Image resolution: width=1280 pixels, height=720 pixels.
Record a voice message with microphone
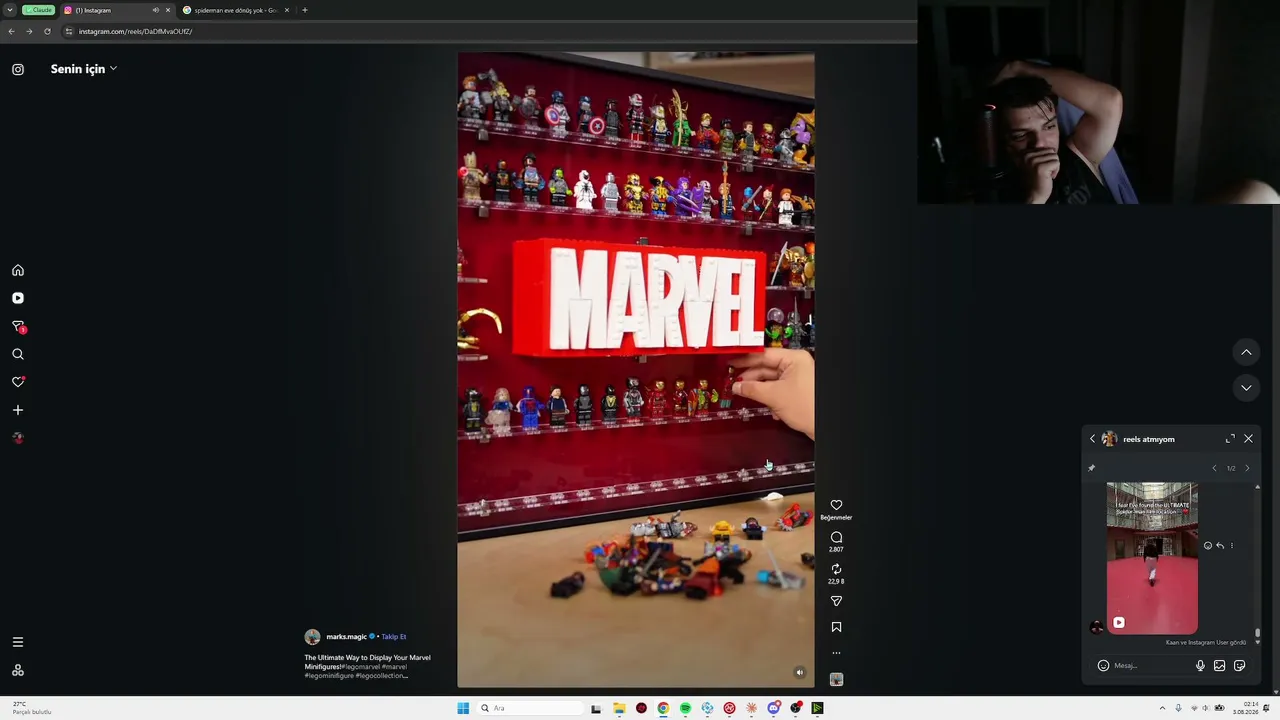1200,665
